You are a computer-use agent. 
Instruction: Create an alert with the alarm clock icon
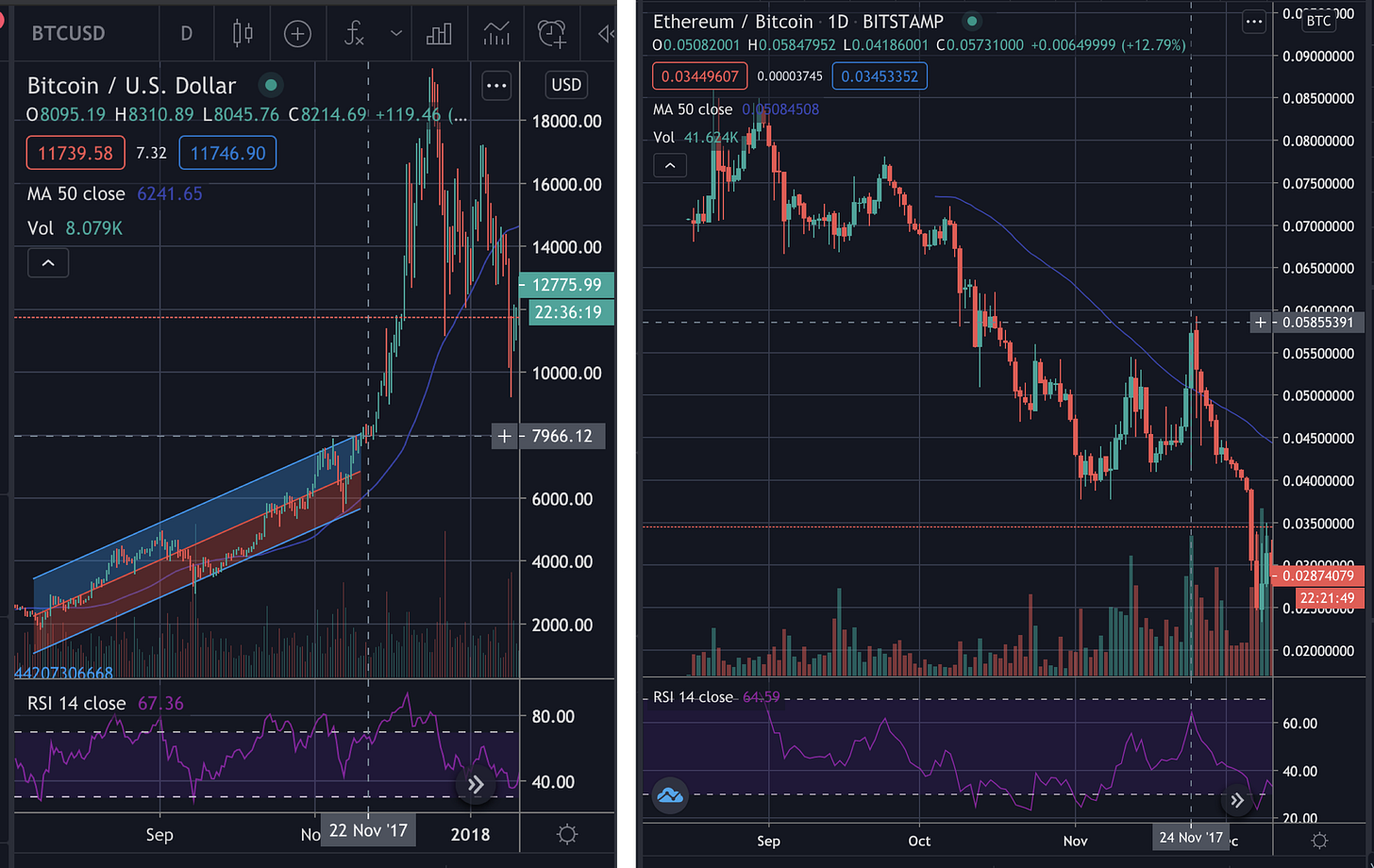pyautogui.click(x=552, y=34)
